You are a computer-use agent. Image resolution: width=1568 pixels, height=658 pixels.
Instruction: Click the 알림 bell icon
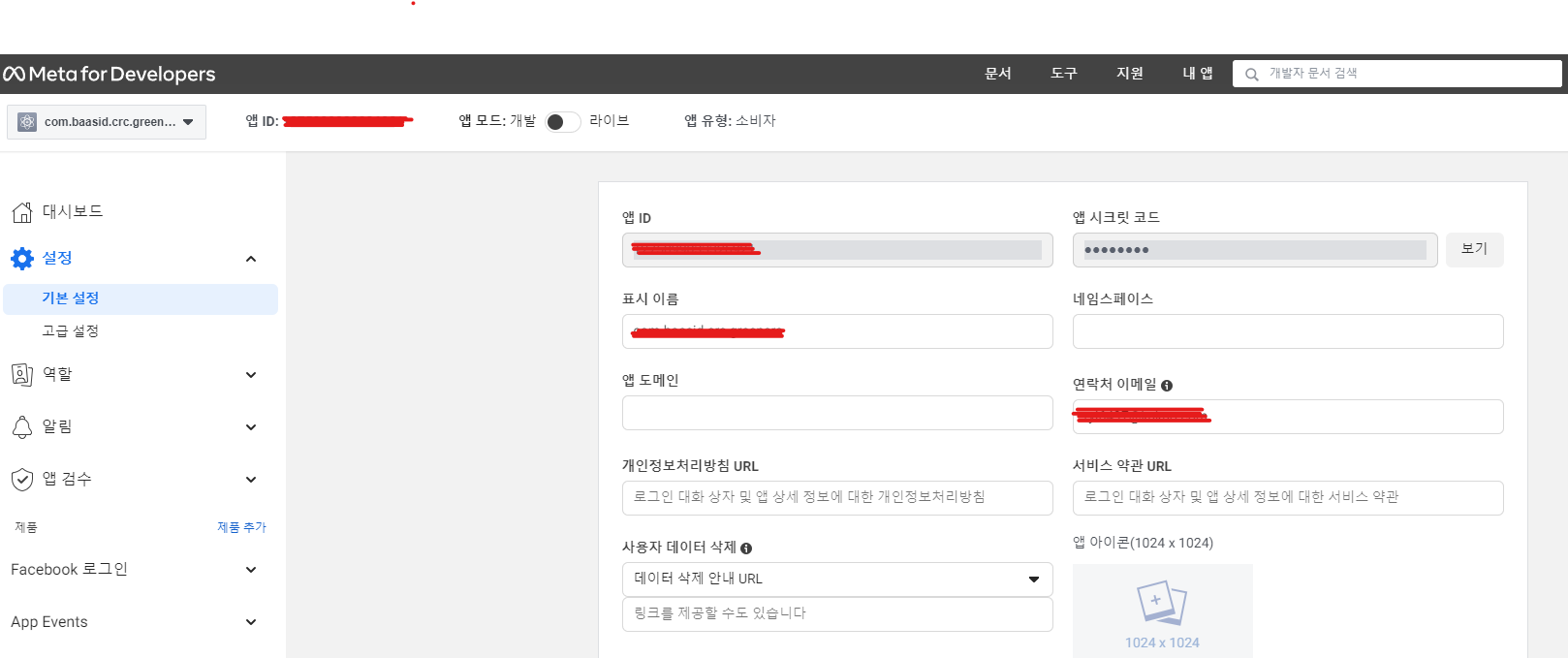pyautogui.click(x=22, y=427)
